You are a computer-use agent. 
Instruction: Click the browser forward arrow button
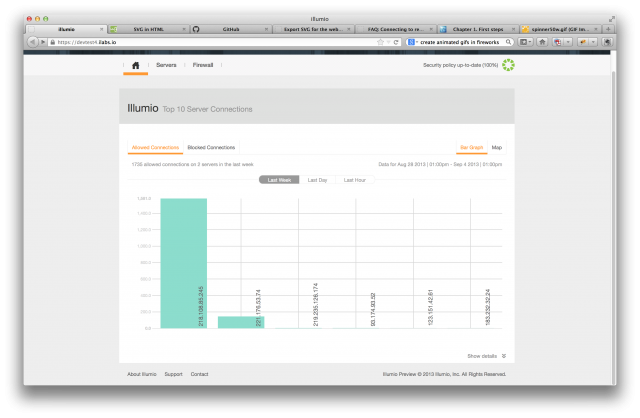coord(42,42)
